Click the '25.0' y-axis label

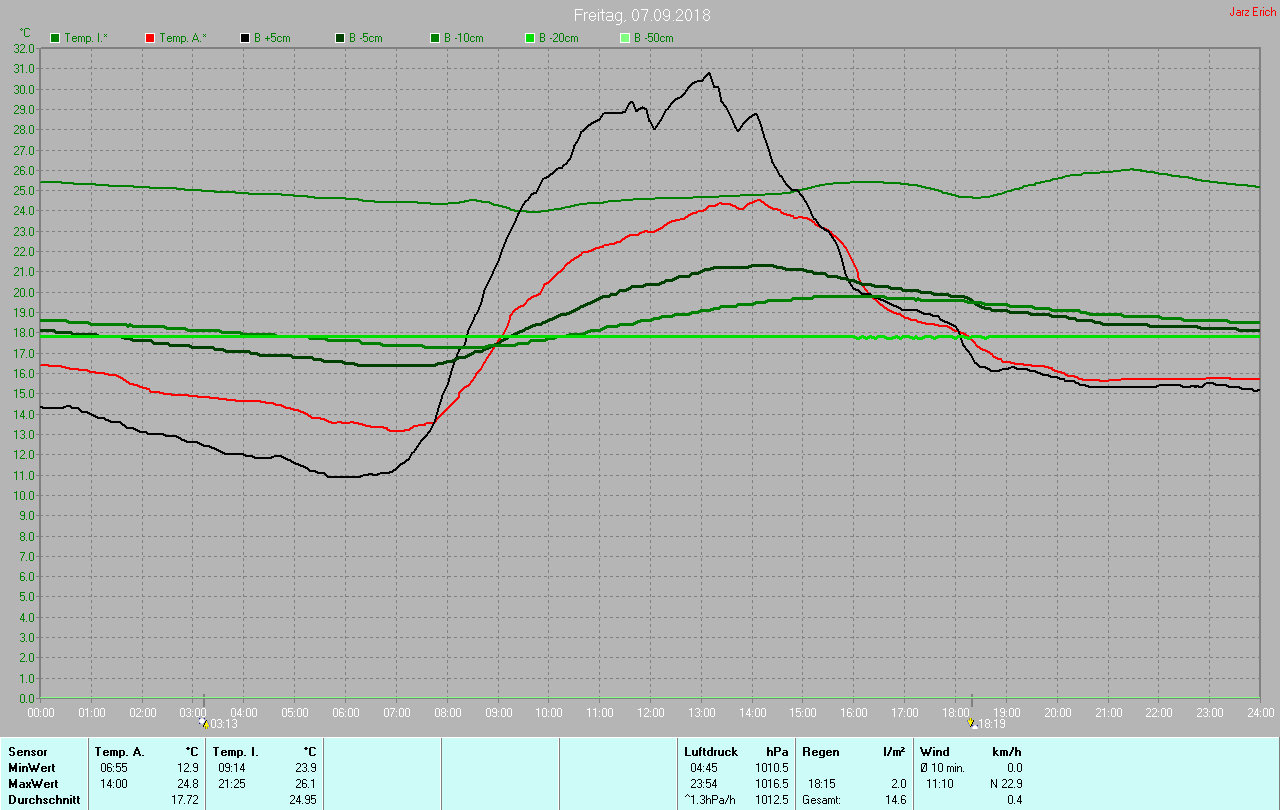[25, 190]
